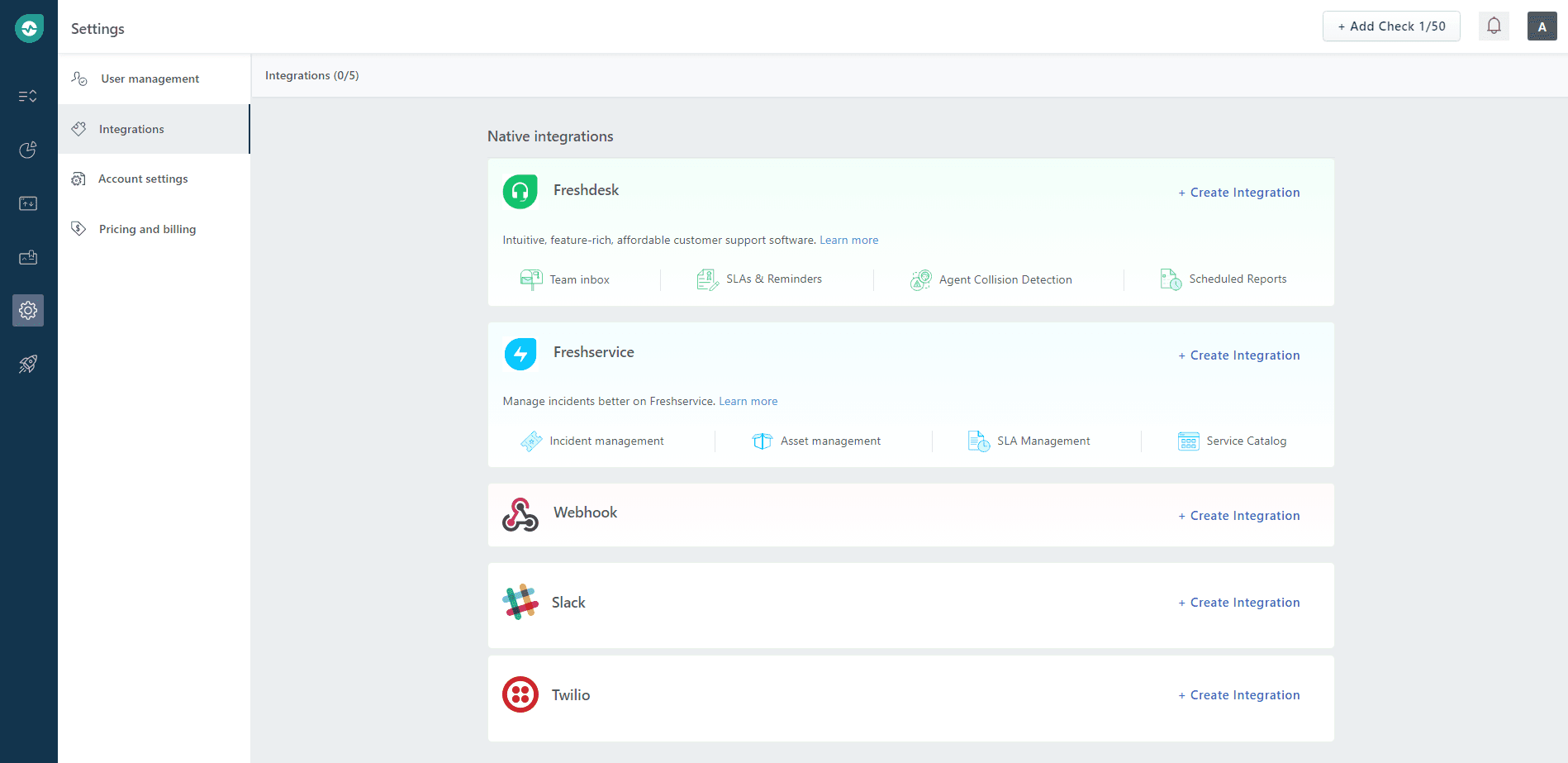1568x763 pixels.
Task: Open Account settings page
Action: pyautogui.click(x=154, y=179)
